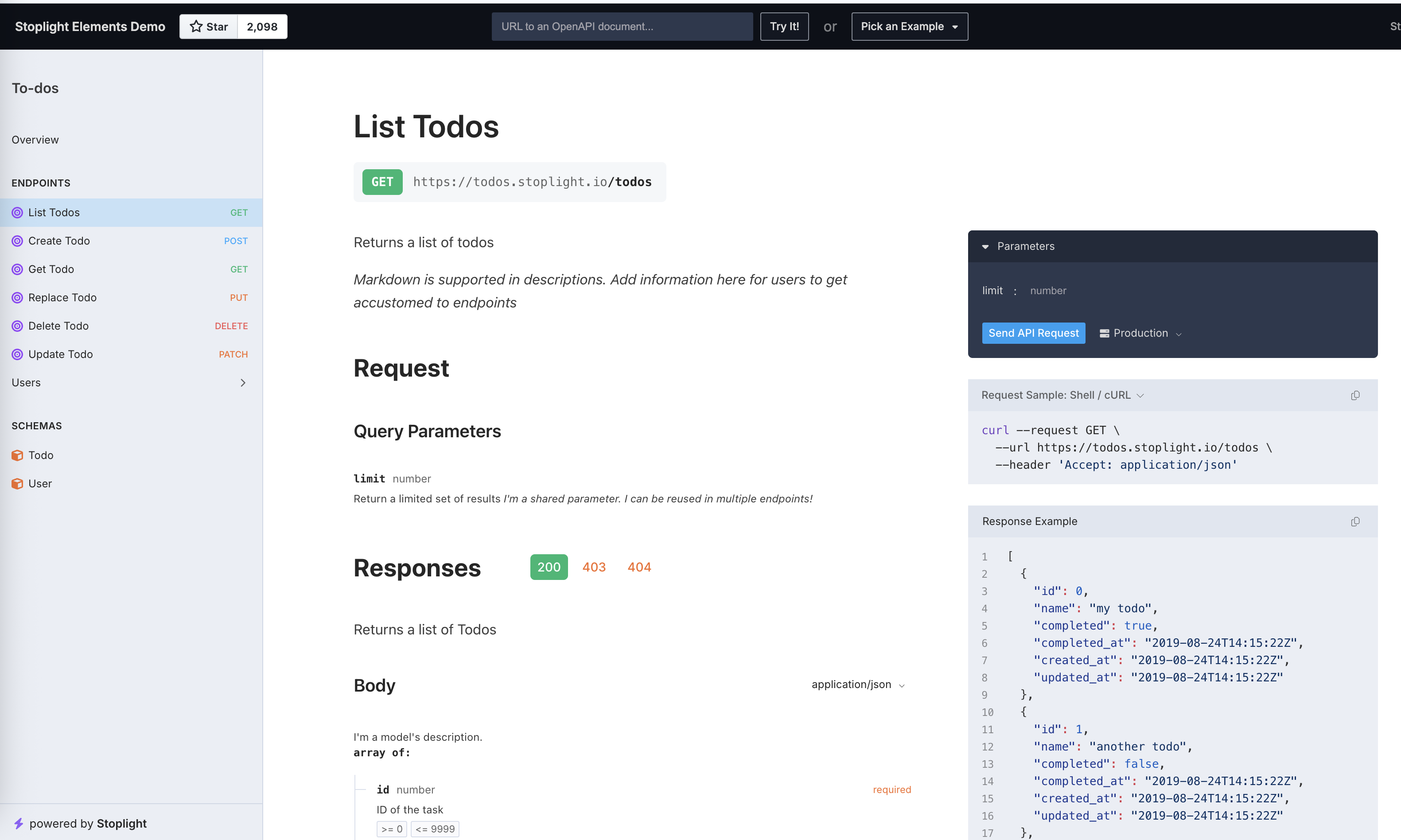This screenshot has height=840, width=1401.
Task: Expand the Users section chevron
Action: (243, 383)
